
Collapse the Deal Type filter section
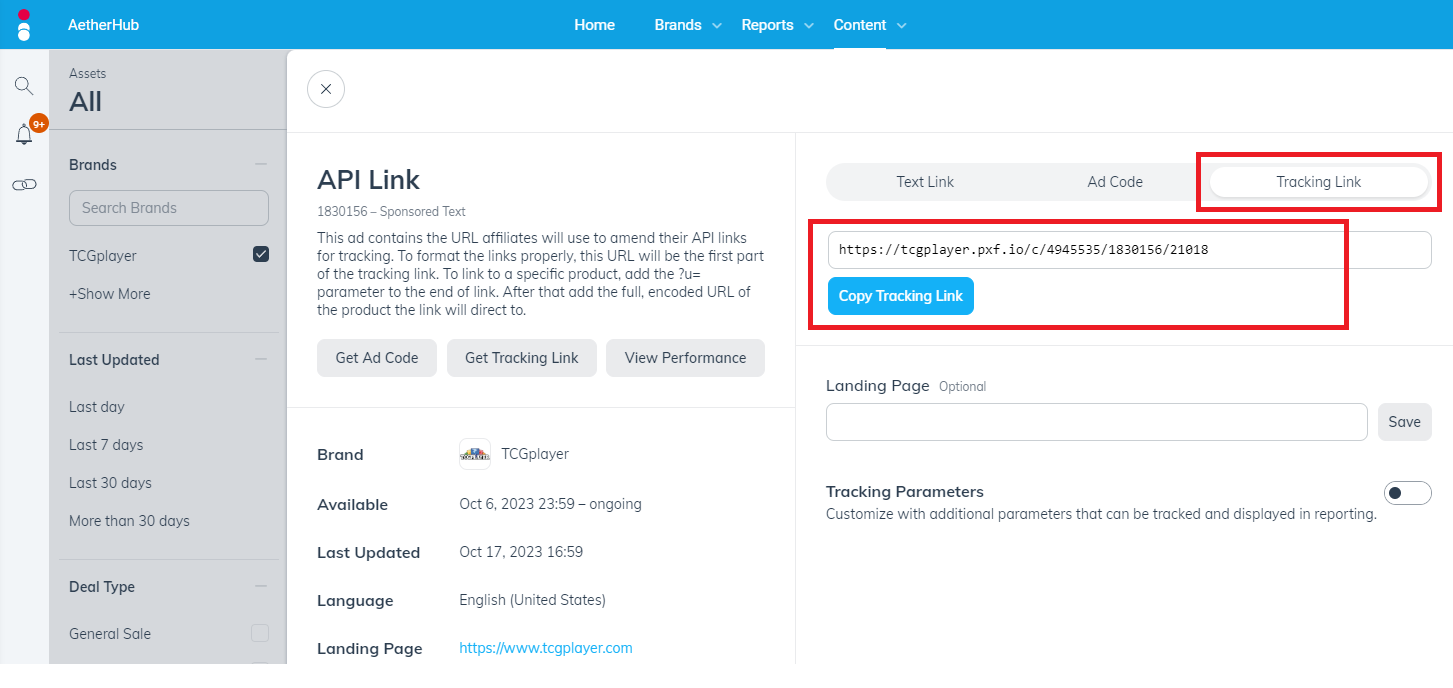pos(261,586)
